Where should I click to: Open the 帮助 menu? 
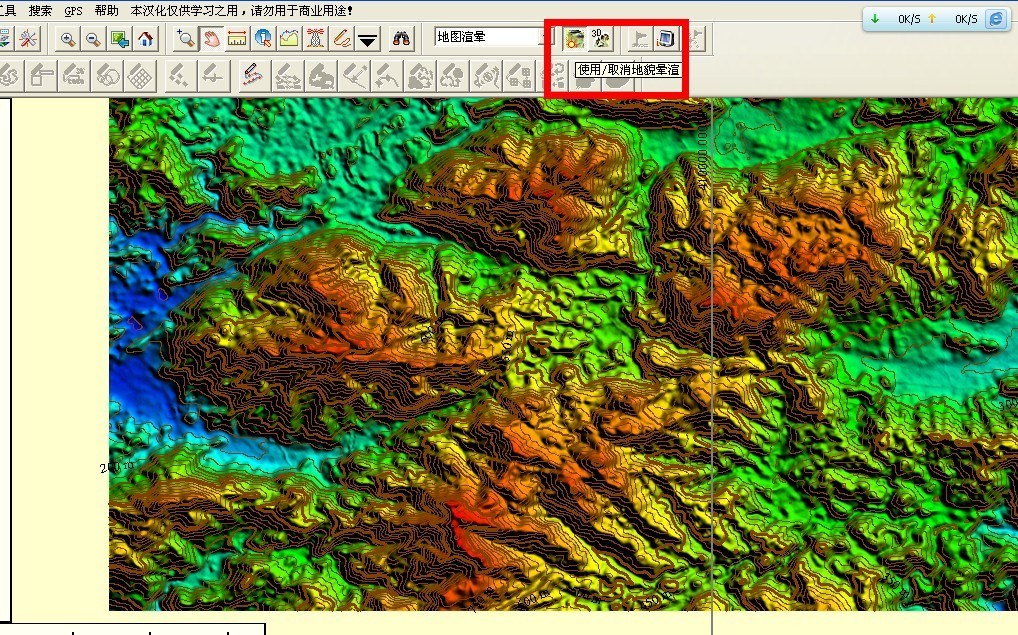click(x=106, y=10)
